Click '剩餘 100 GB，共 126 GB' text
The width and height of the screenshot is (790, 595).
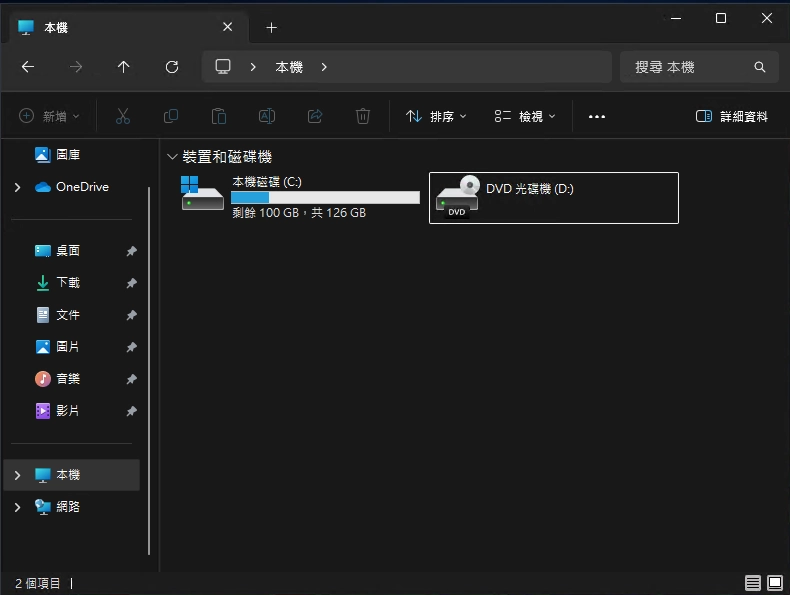click(299, 213)
